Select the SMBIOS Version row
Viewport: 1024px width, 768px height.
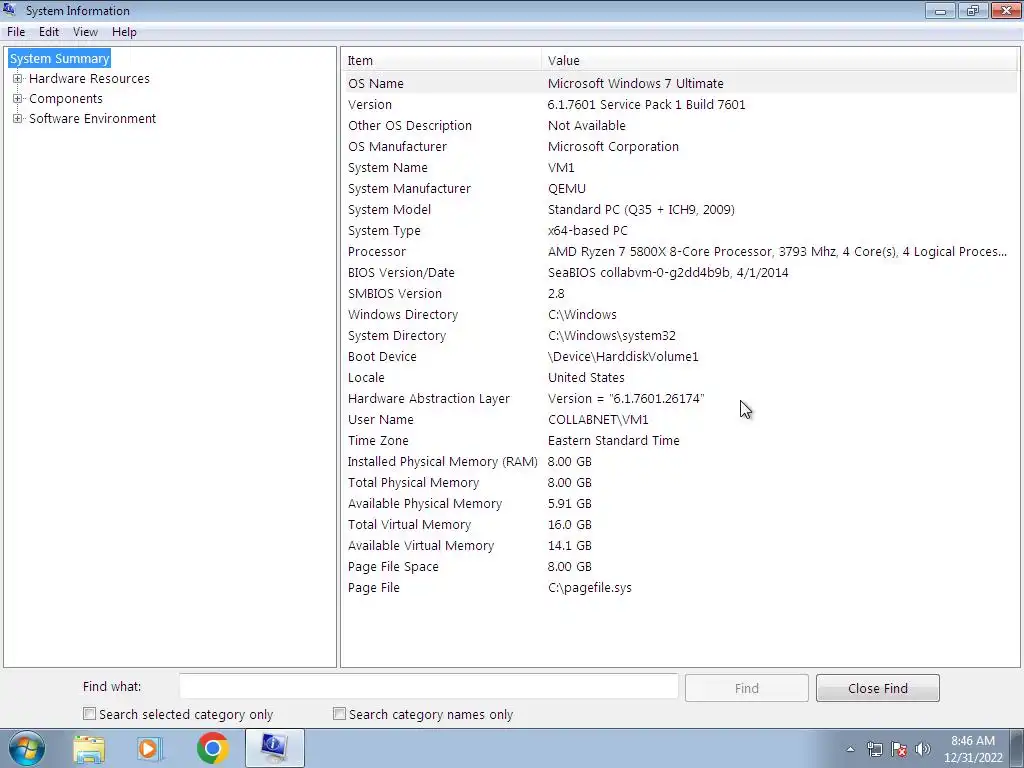pyautogui.click(x=680, y=293)
